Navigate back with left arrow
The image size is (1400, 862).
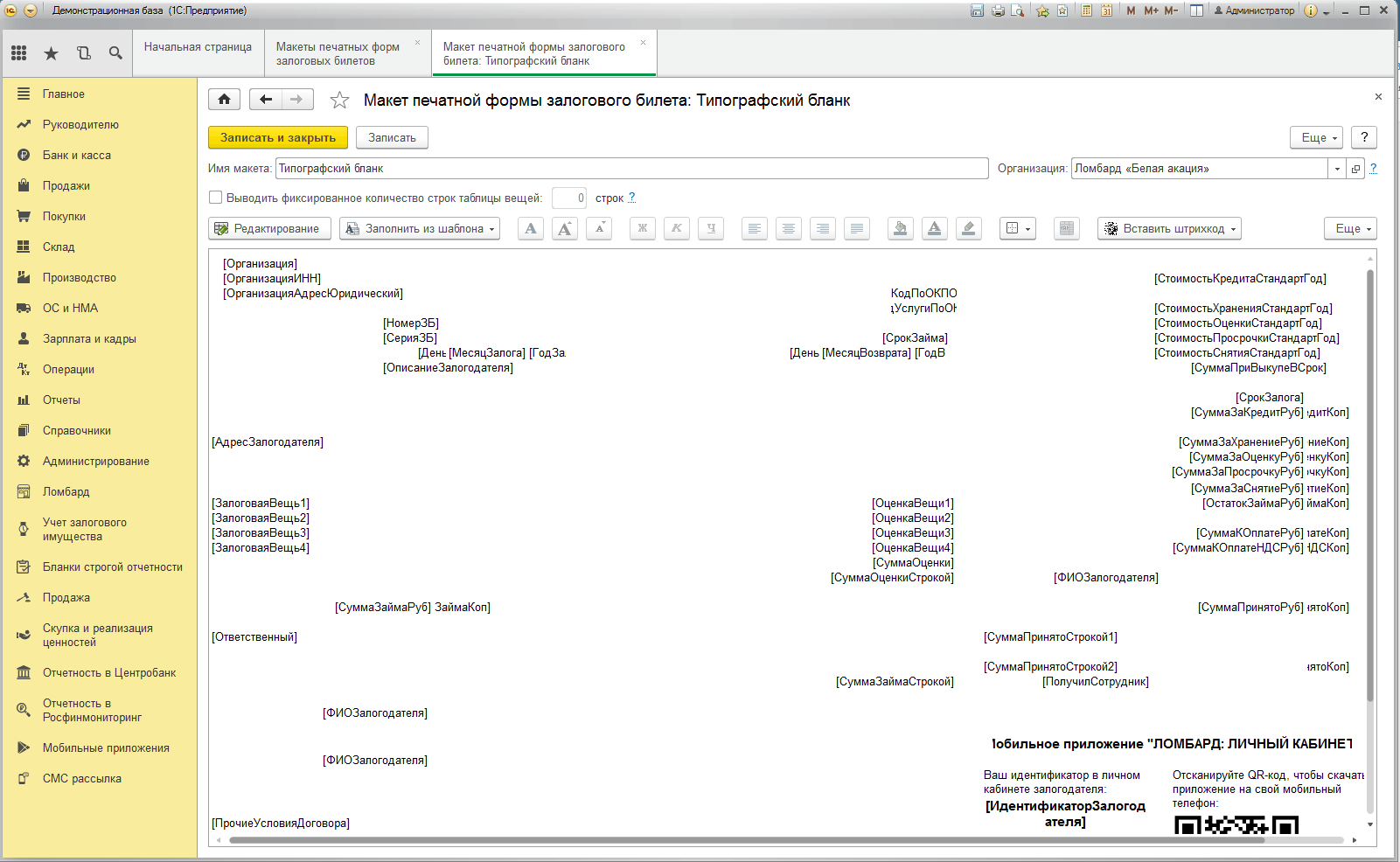coord(266,100)
